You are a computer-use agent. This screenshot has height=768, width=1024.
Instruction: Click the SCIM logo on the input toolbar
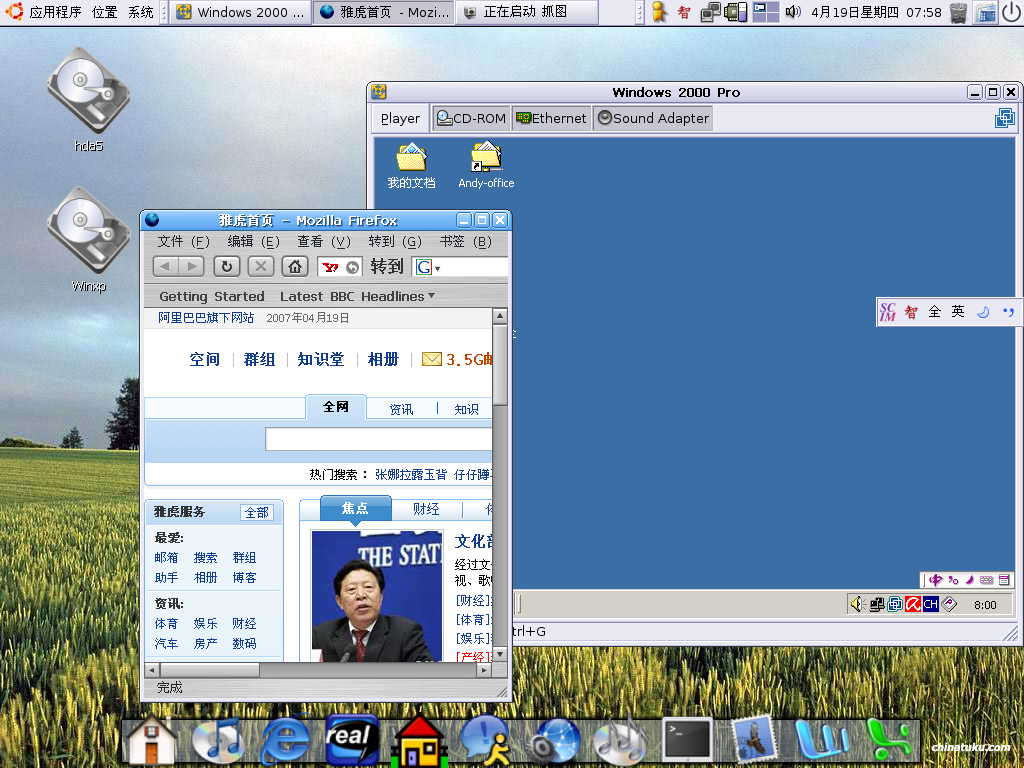pos(888,312)
